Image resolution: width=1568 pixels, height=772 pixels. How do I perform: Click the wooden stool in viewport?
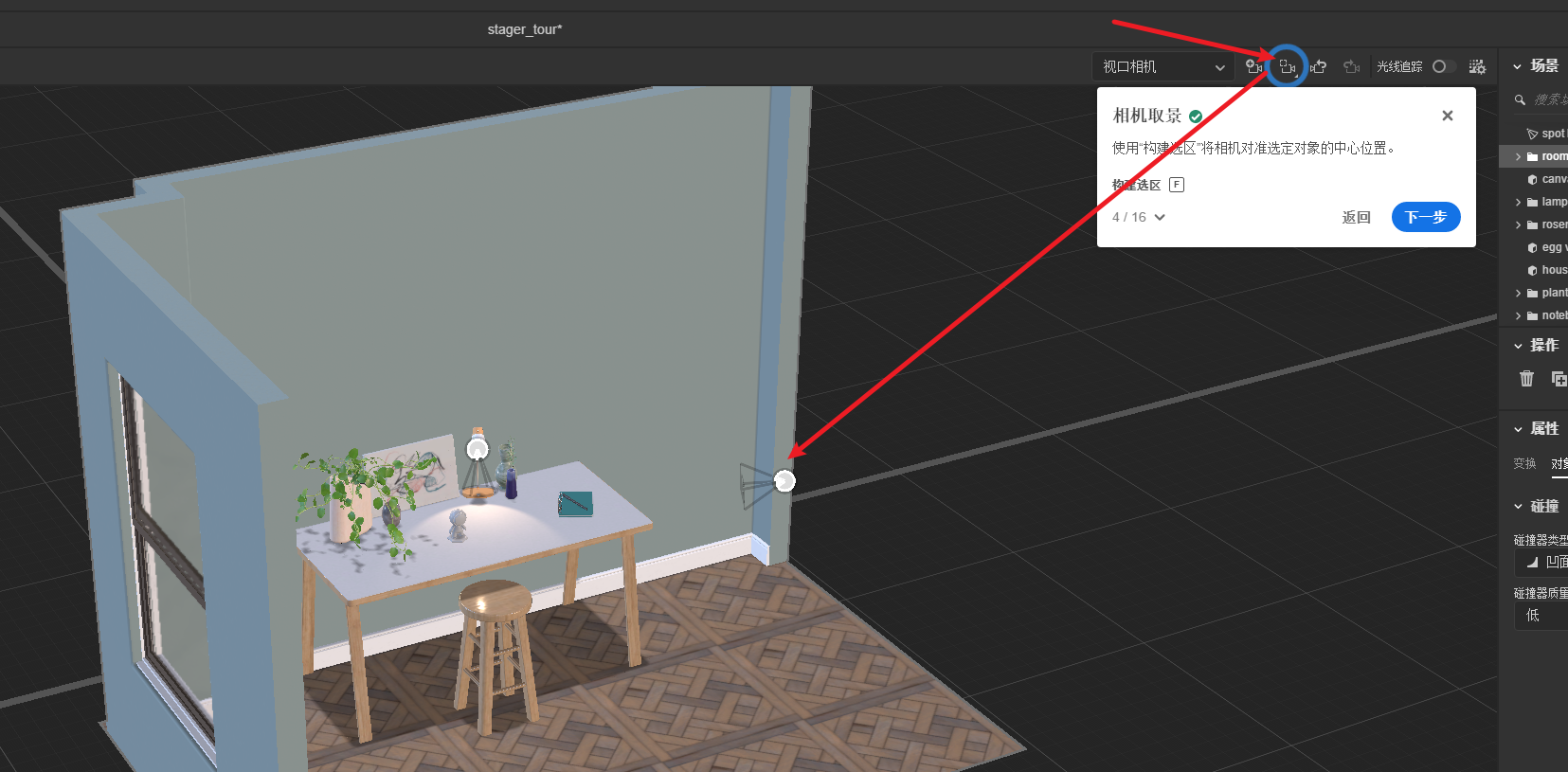[x=495, y=655]
